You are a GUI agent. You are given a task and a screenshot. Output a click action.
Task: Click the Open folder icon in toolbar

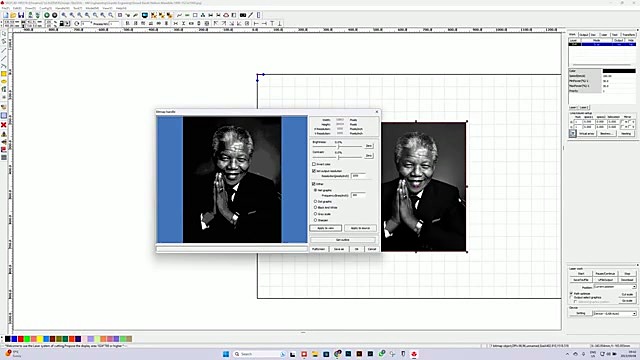13,15
